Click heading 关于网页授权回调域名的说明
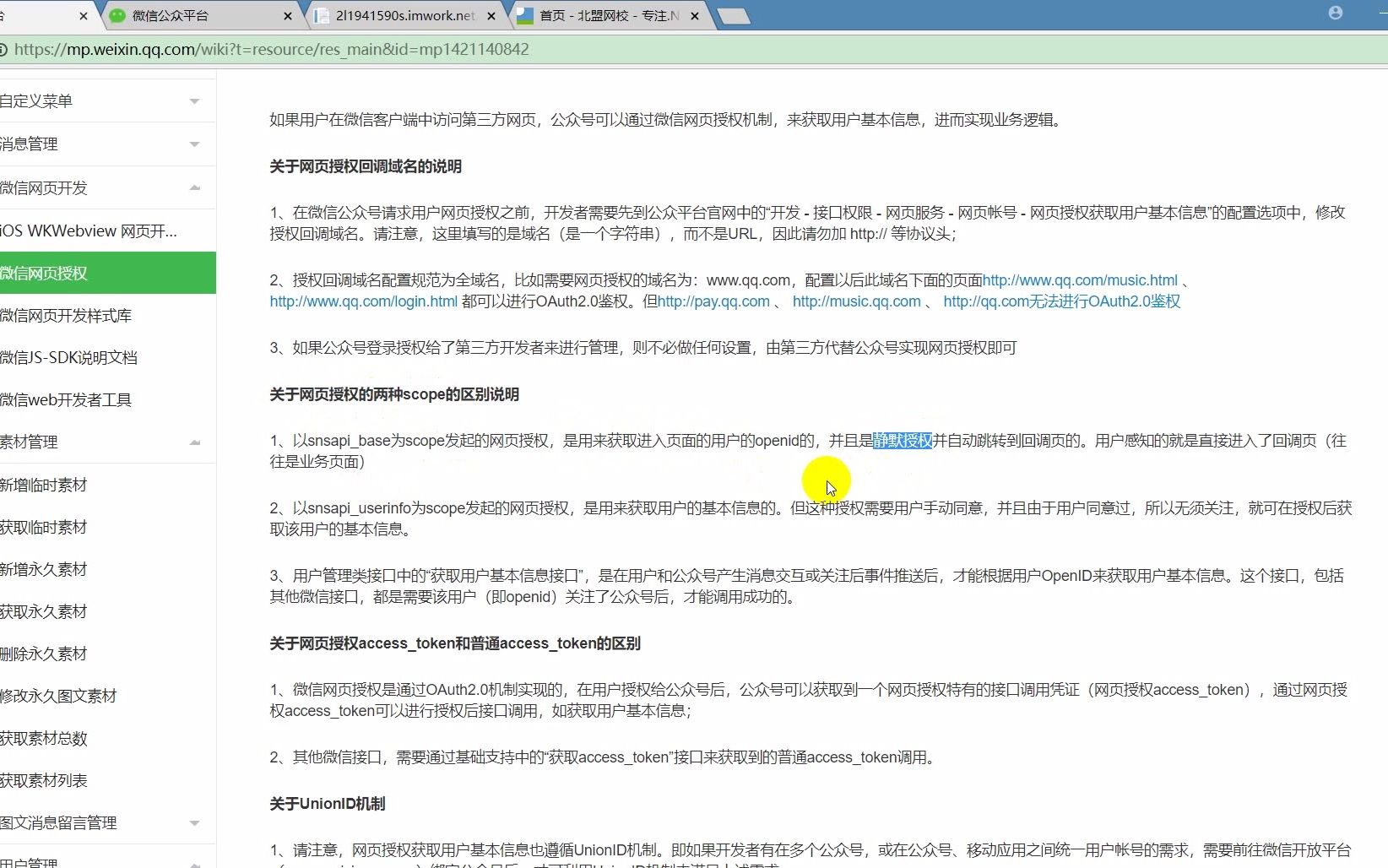 pyautogui.click(x=366, y=166)
